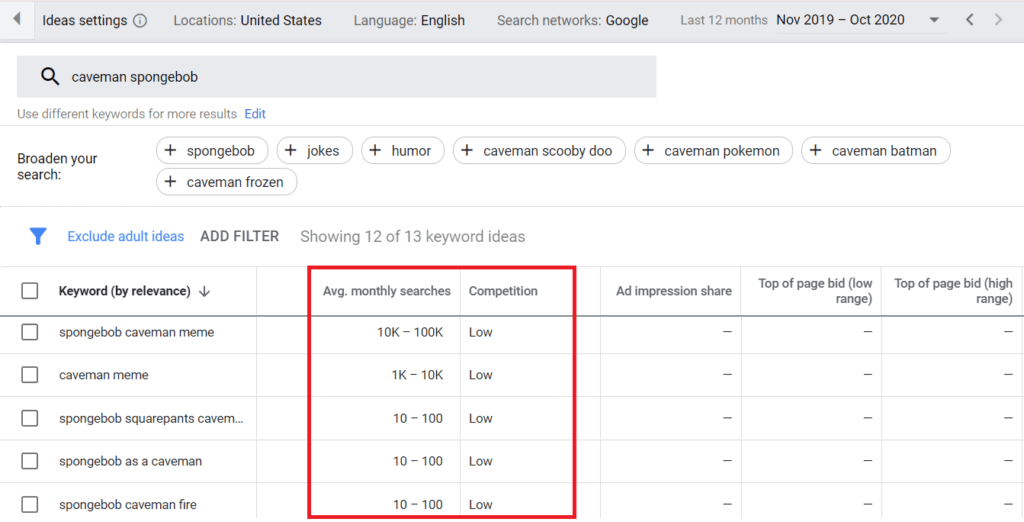Click the '1K – 10K' searches value
This screenshot has width=1024, height=522.
(x=417, y=375)
